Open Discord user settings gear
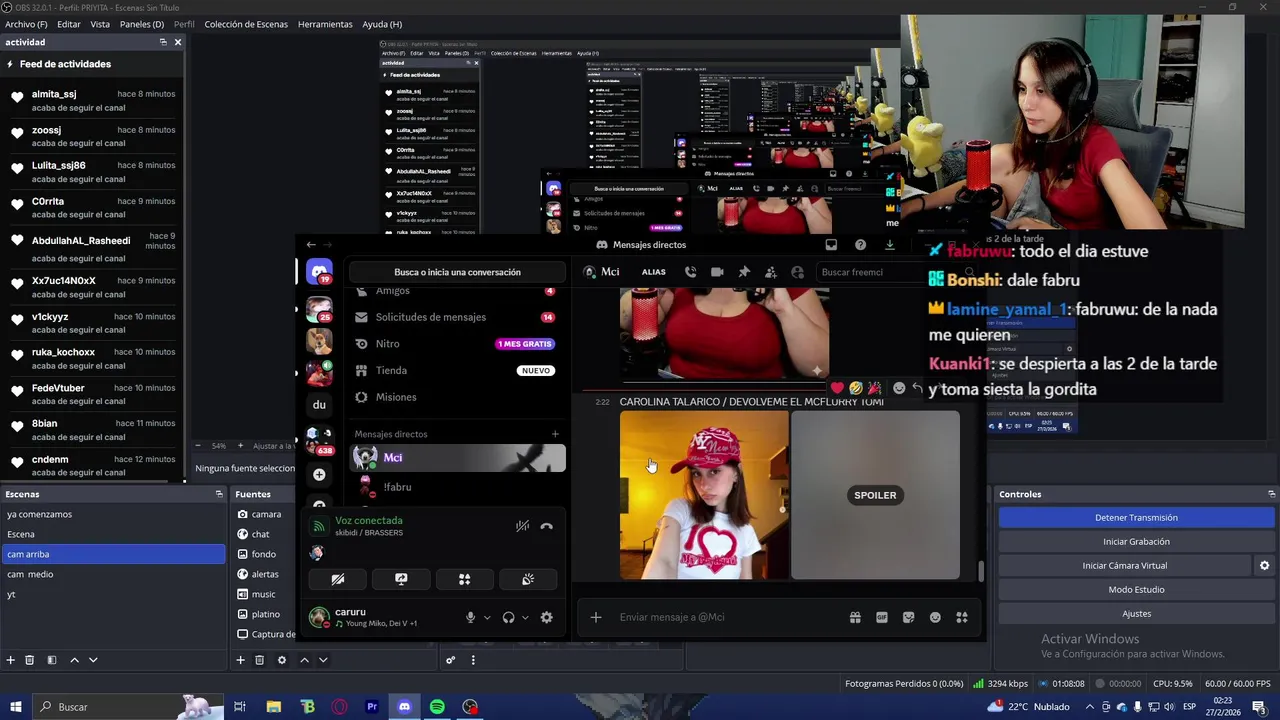Image resolution: width=1280 pixels, height=720 pixels. coord(546,617)
